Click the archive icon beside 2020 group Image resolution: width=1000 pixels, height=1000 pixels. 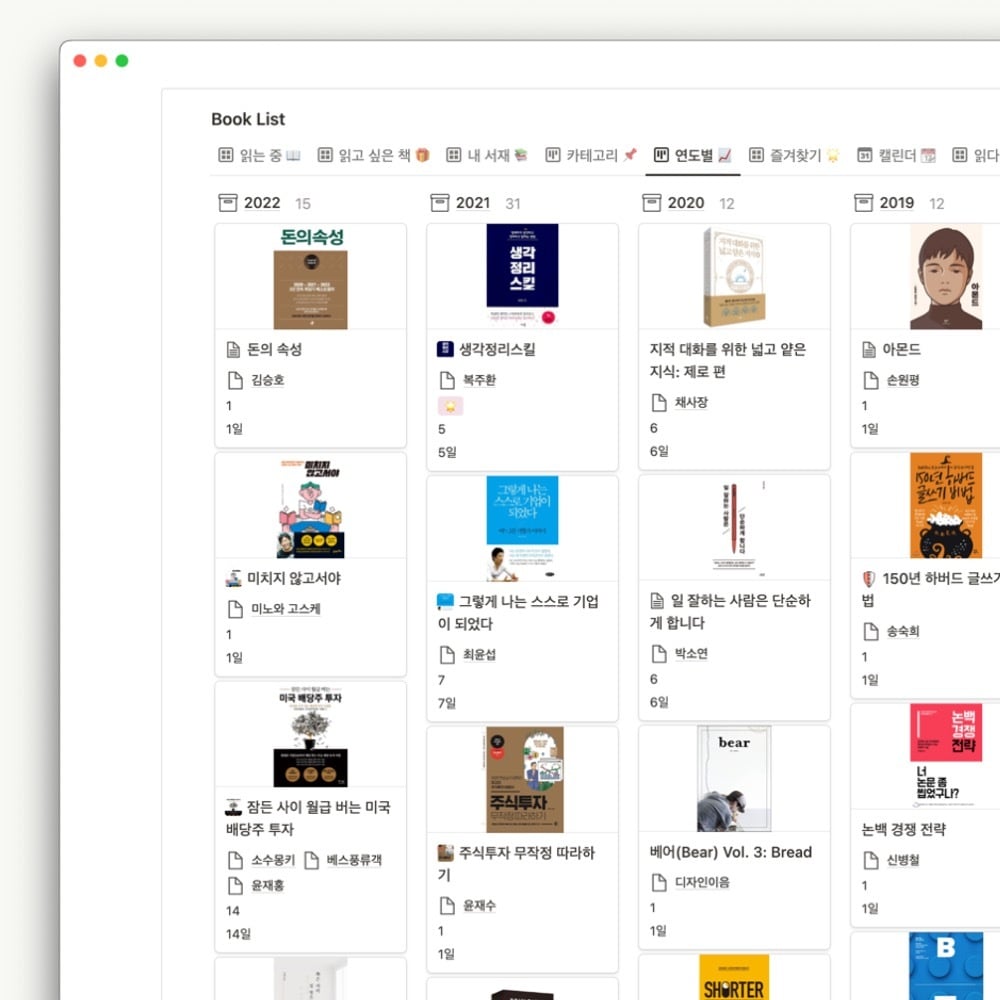click(651, 203)
